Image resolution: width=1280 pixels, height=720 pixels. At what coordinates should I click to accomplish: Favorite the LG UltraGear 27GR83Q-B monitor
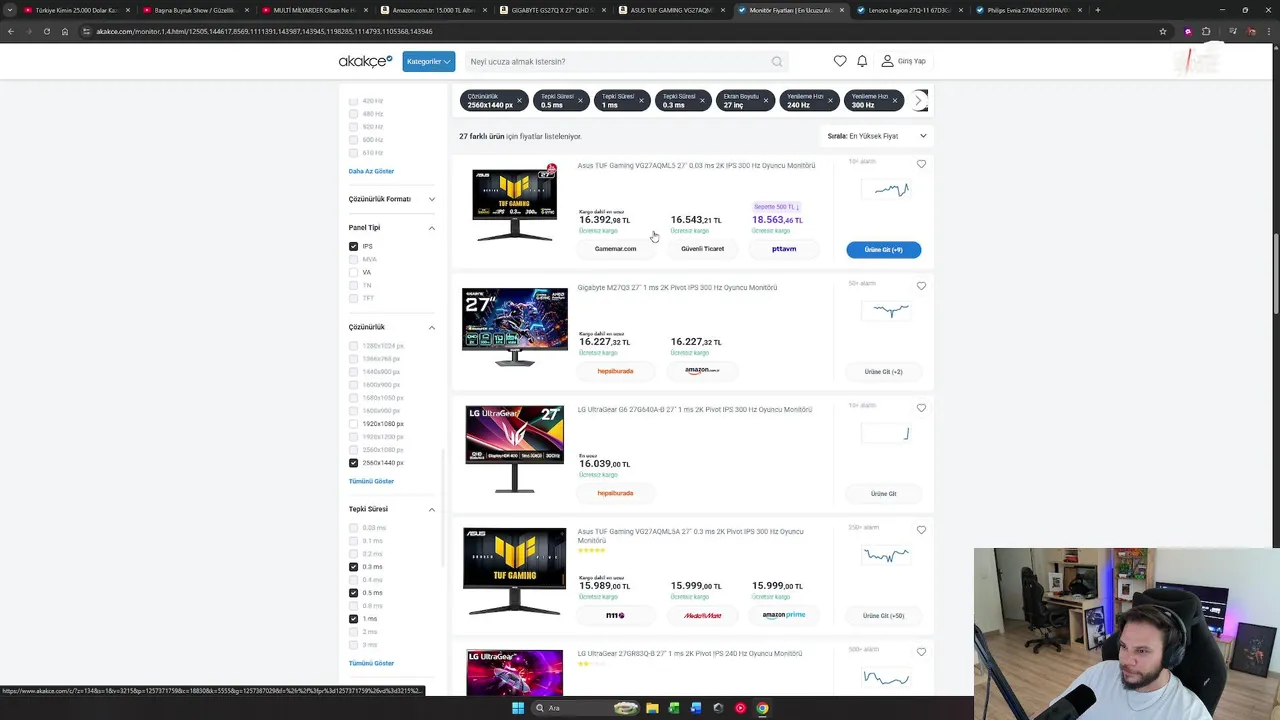point(921,652)
